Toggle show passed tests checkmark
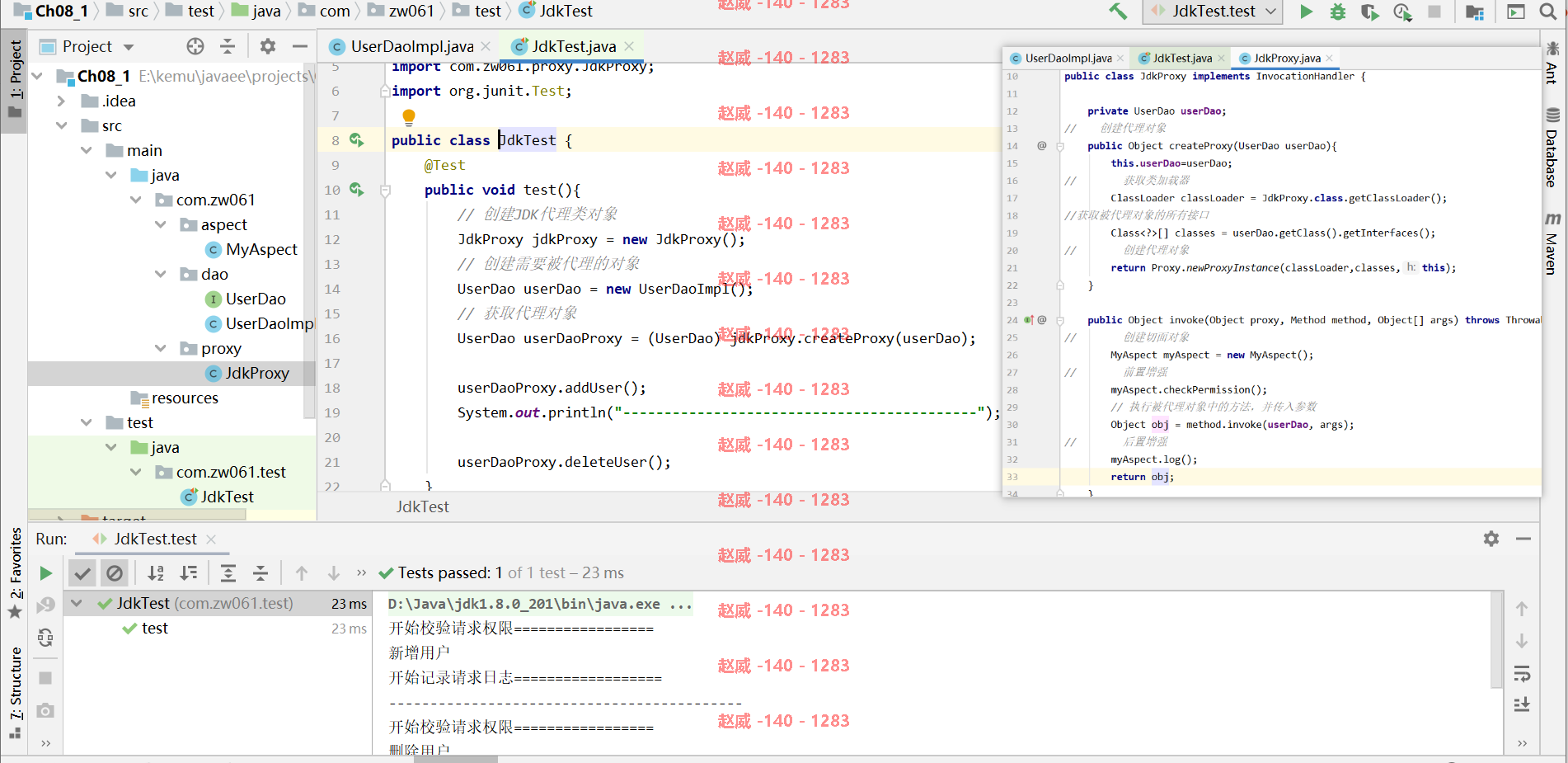 coord(82,572)
